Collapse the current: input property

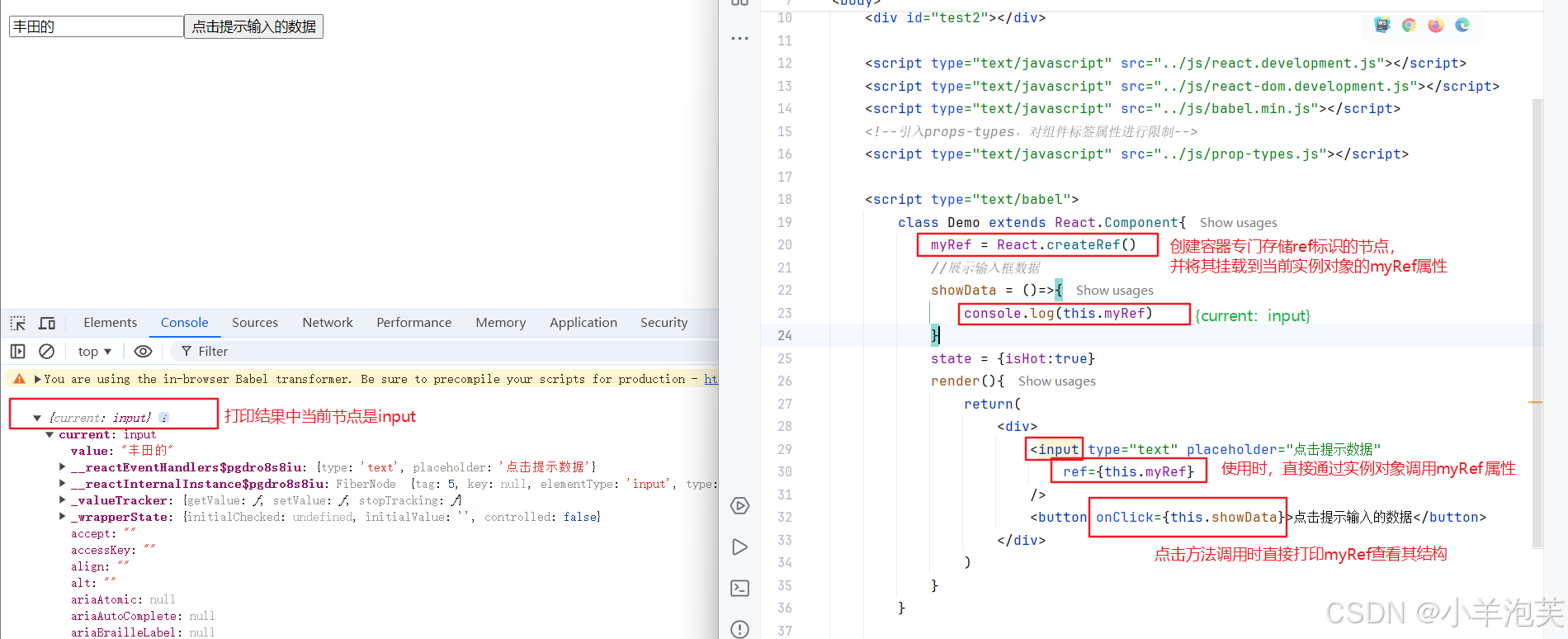point(50,434)
